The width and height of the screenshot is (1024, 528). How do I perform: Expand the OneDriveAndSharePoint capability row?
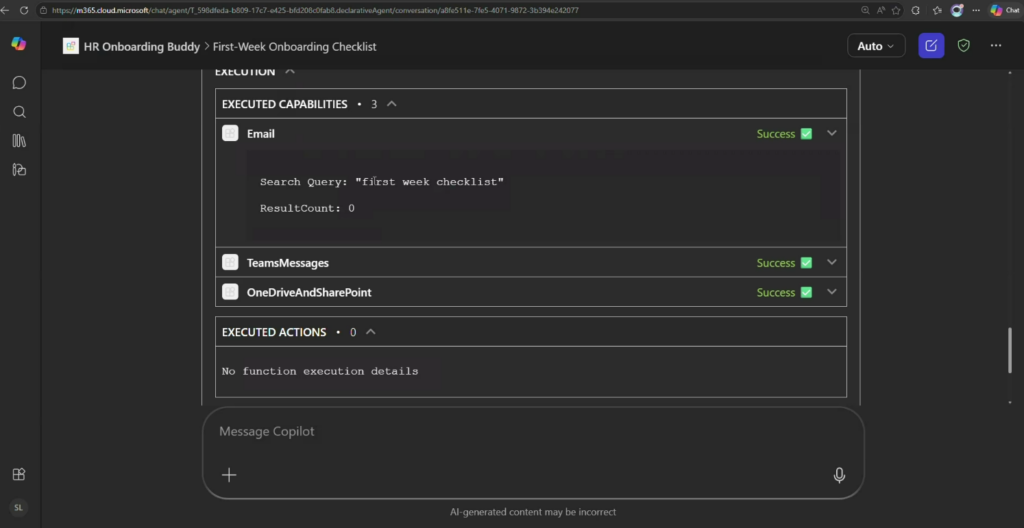click(831, 292)
